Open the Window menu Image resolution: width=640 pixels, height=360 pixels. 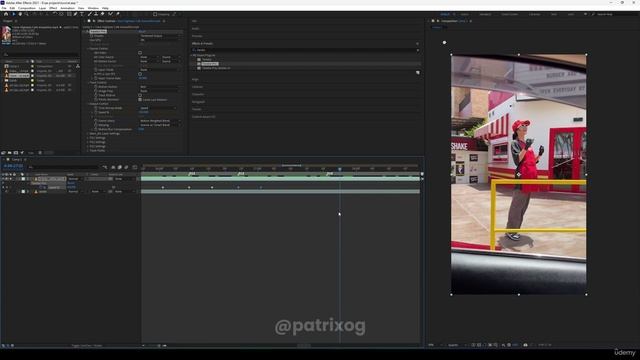(x=93, y=8)
